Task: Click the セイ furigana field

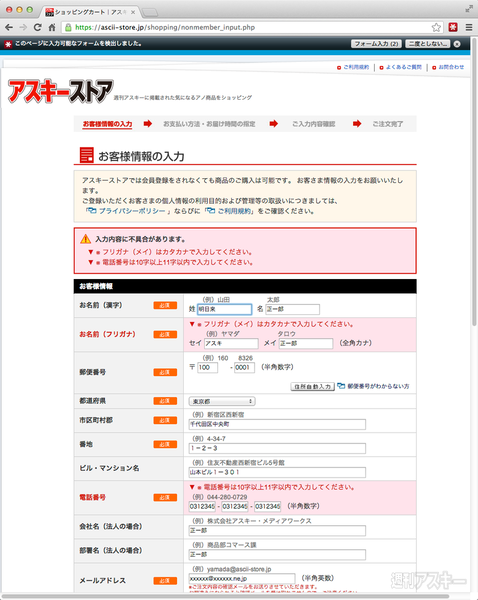Action: pyautogui.click(x=231, y=343)
